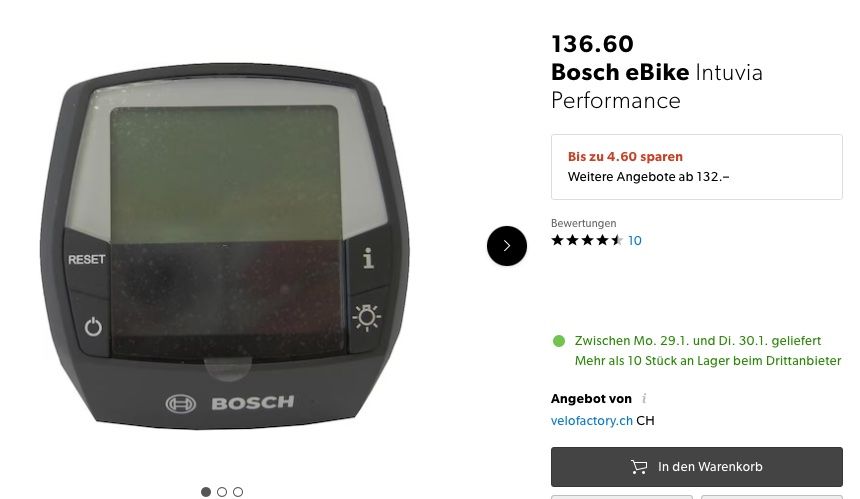Open the main Bosch Intuvia product image

pyautogui.click(x=224, y=246)
